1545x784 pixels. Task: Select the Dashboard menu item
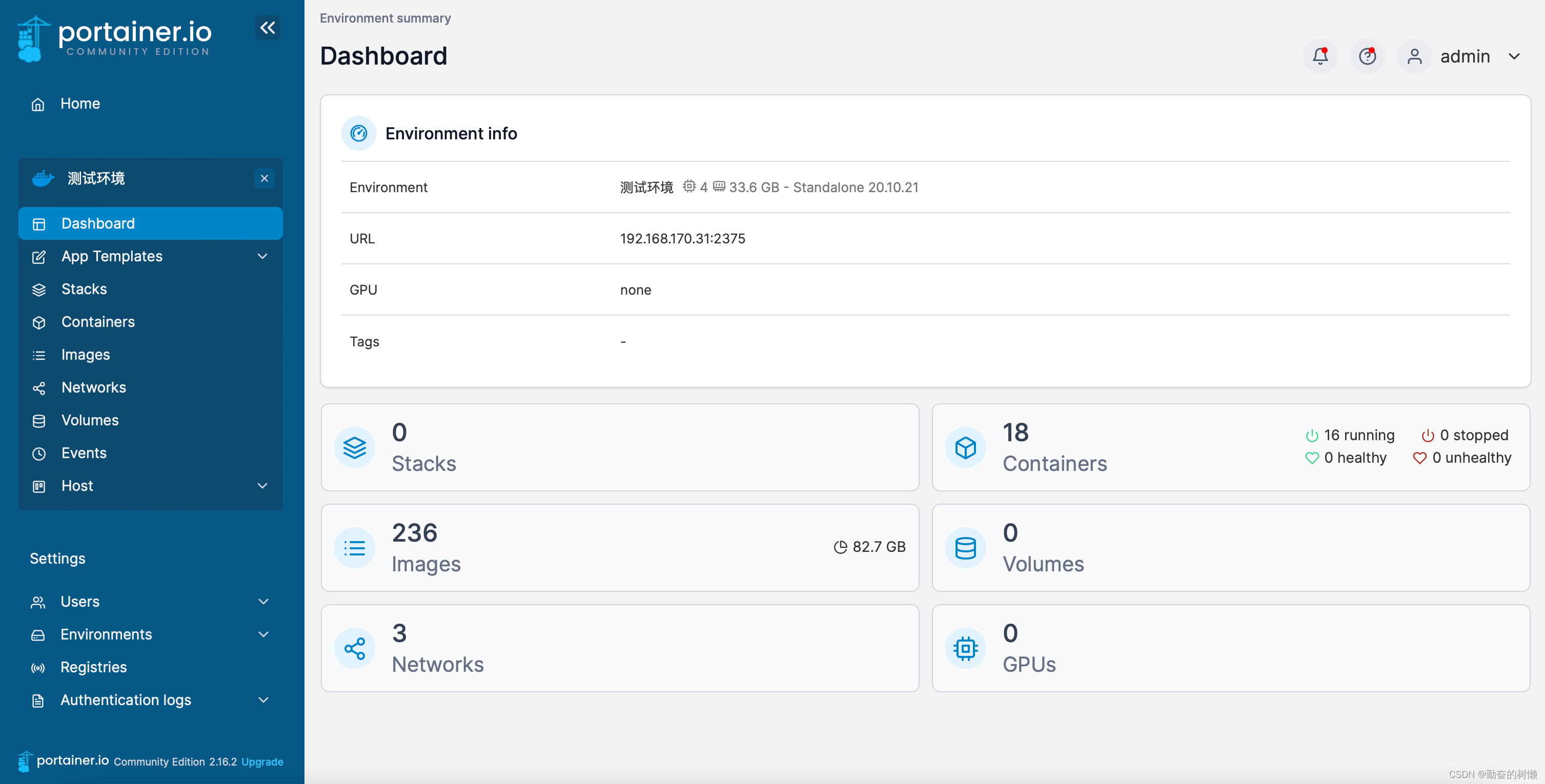click(98, 223)
